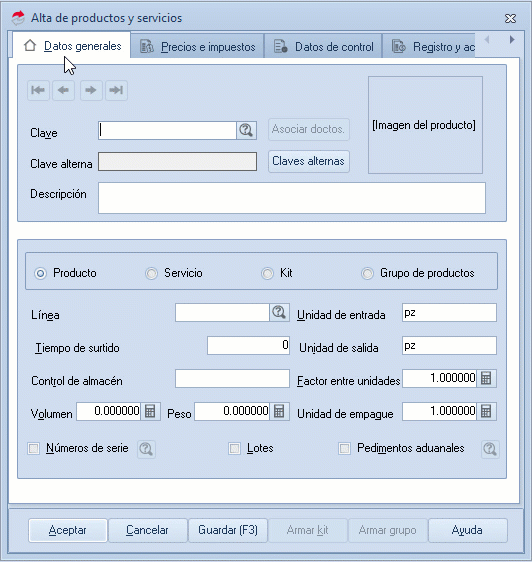Check the Lotes checkbox
The width and height of the screenshot is (532, 562).
pyautogui.click(x=234, y=448)
